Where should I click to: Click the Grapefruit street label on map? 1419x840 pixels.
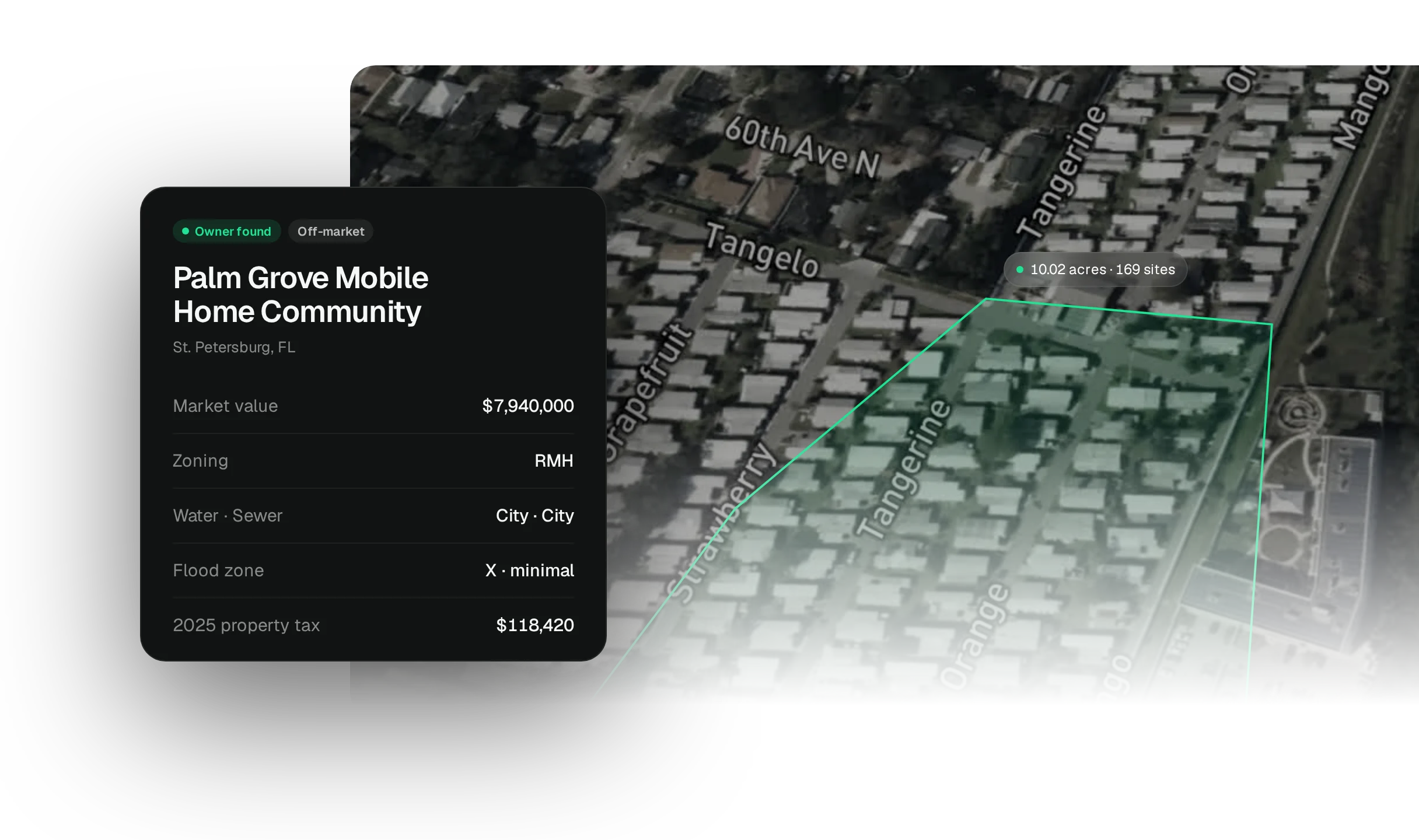649,394
